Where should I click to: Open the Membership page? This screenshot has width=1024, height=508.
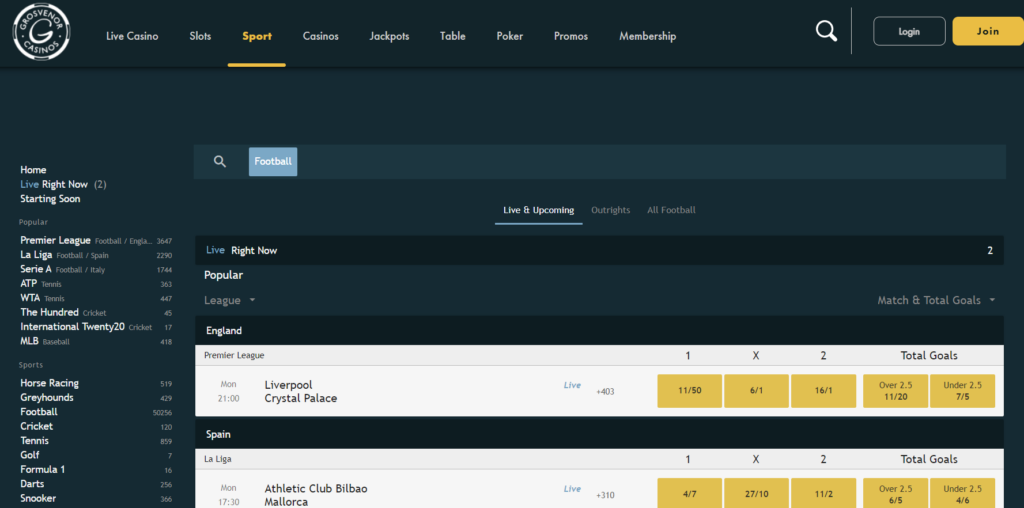tap(647, 36)
